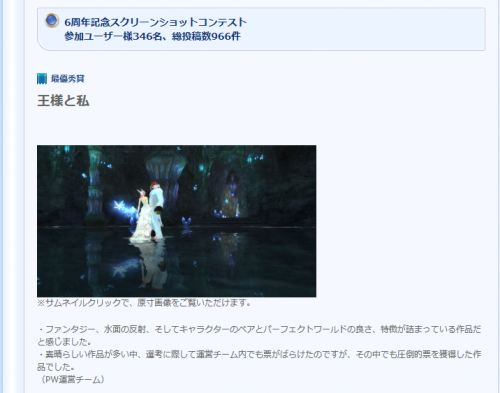Open the winning screenshot thumbnail full size
The image size is (500, 393).
[176, 221]
